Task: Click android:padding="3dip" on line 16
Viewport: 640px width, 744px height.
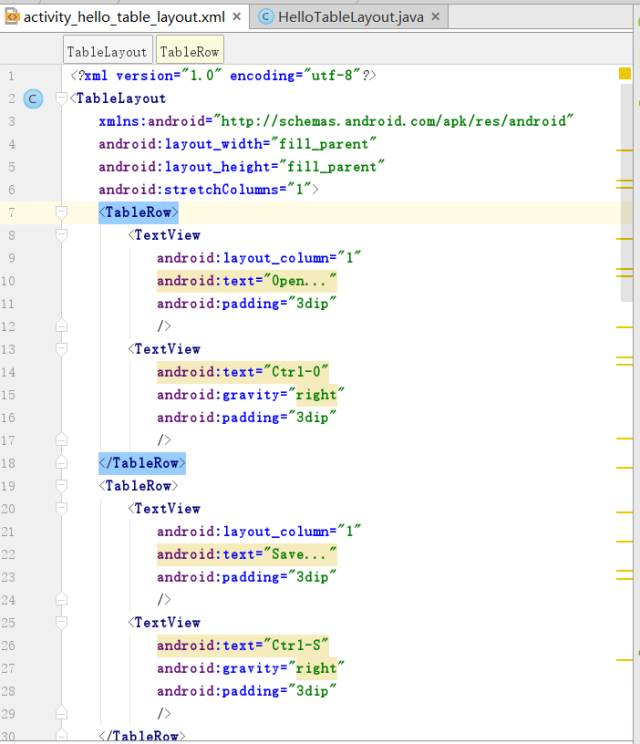Action: point(247,417)
